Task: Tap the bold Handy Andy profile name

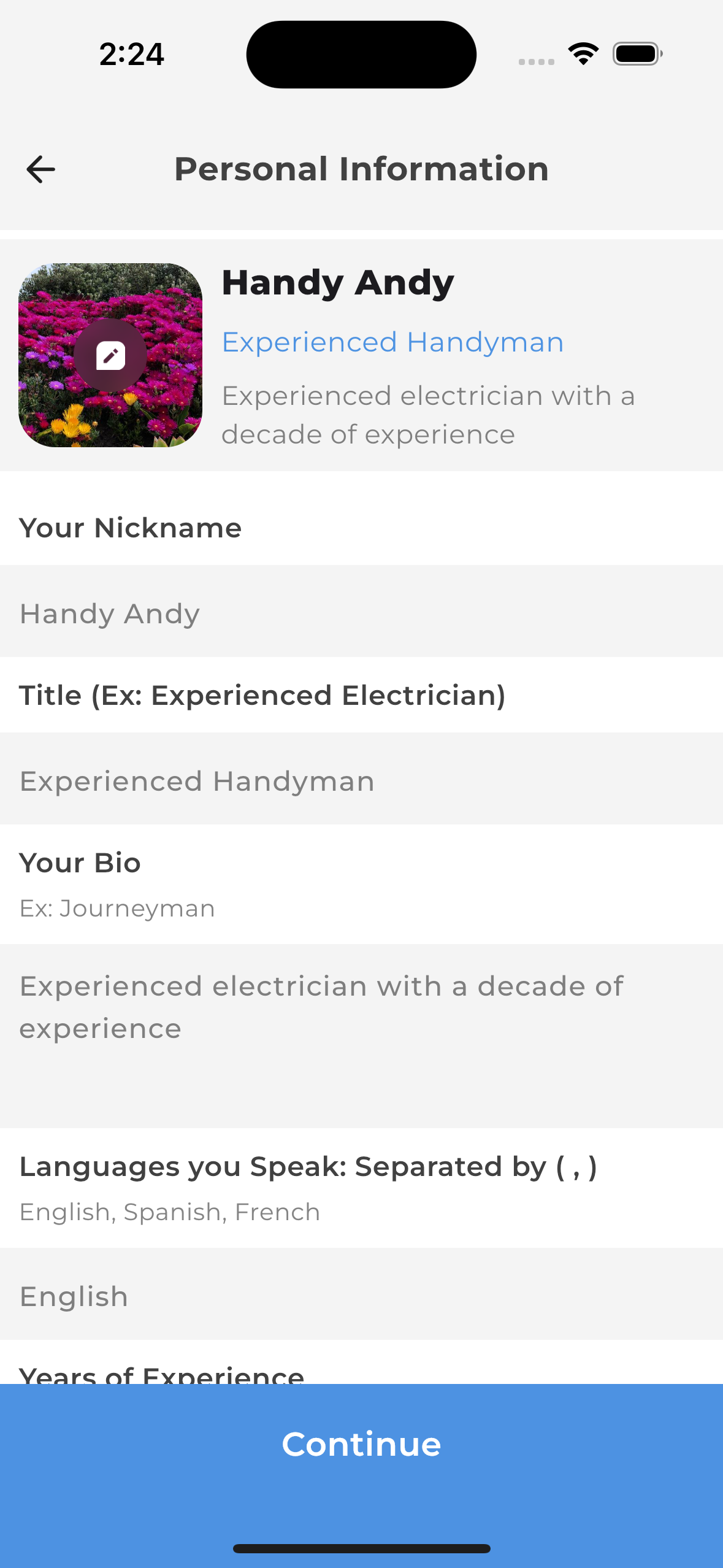Action: point(338,283)
